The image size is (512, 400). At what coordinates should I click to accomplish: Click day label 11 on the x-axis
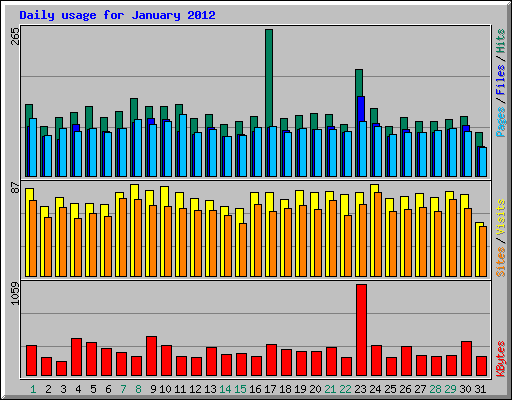pos(180,389)
